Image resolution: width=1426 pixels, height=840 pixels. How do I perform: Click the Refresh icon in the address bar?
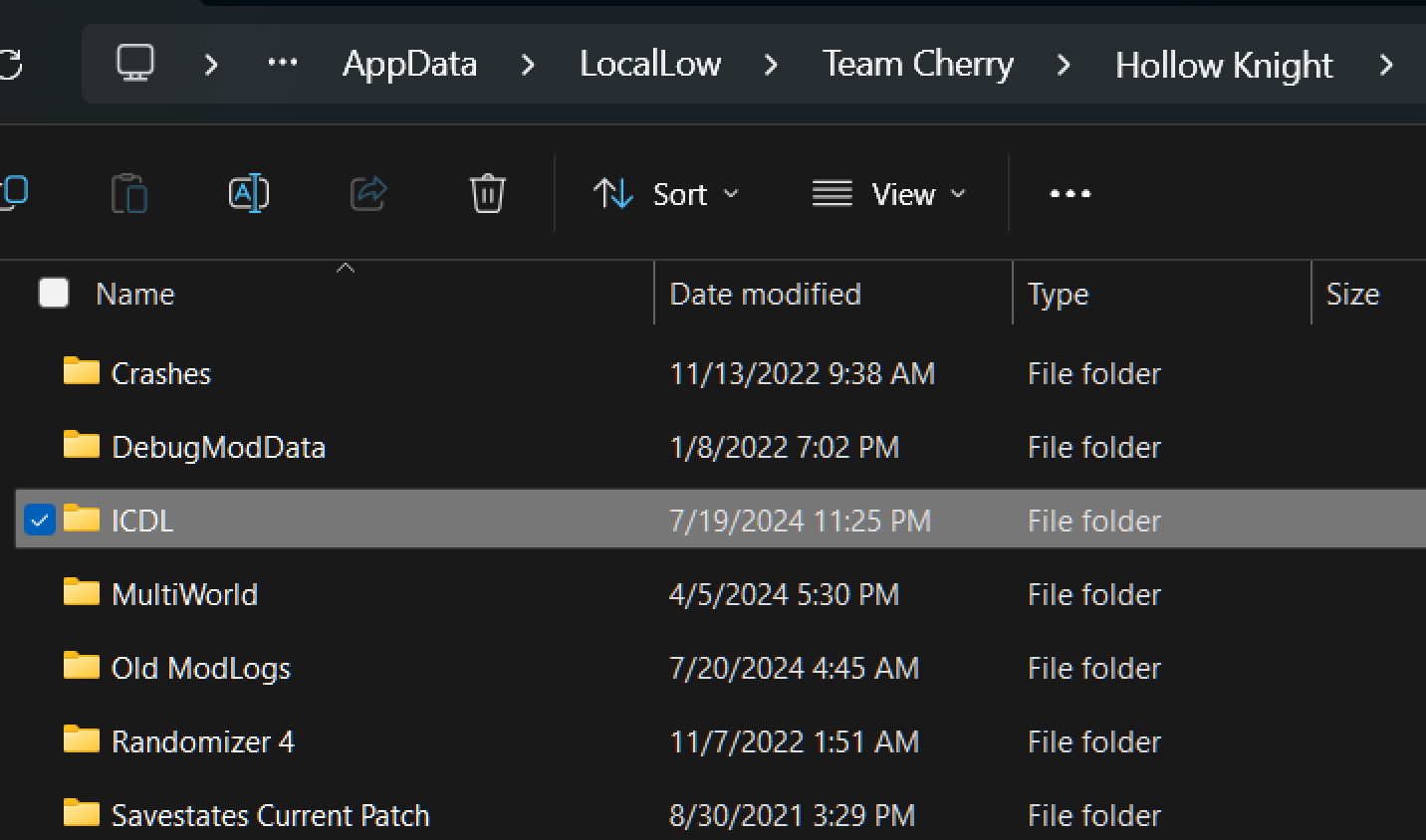[x=9, y=65]
